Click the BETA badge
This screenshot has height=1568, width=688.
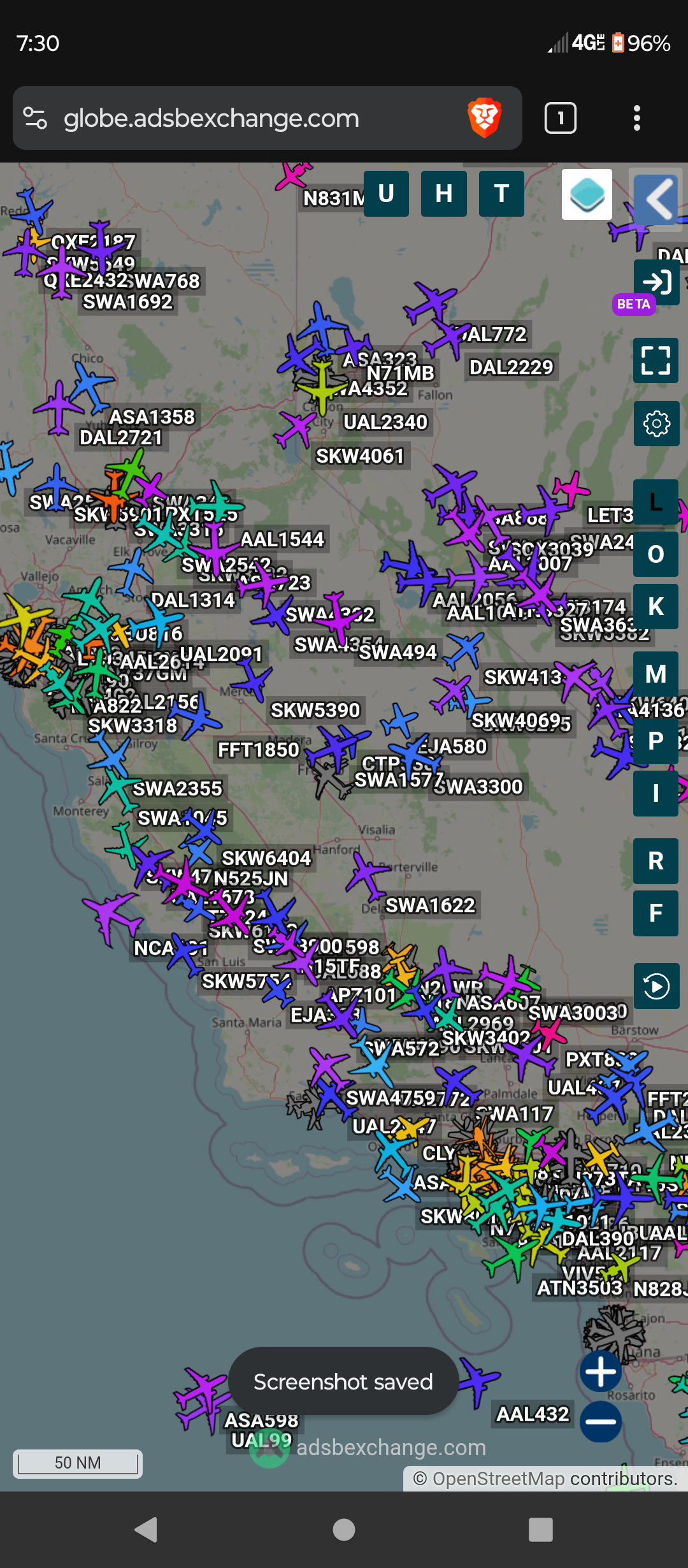click(634, 304)
